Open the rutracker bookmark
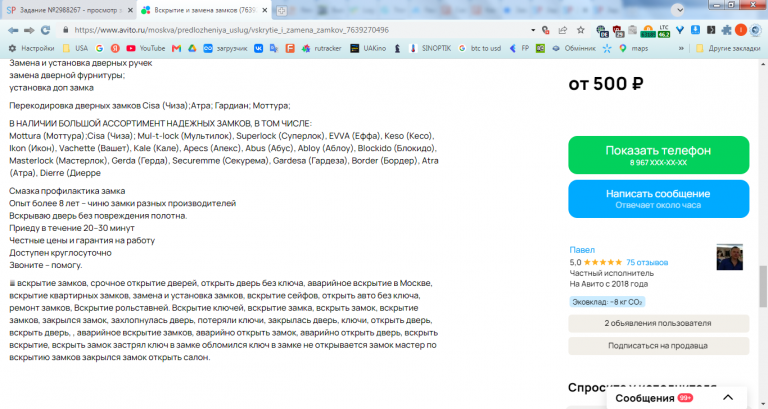 [x=322, y=48]
